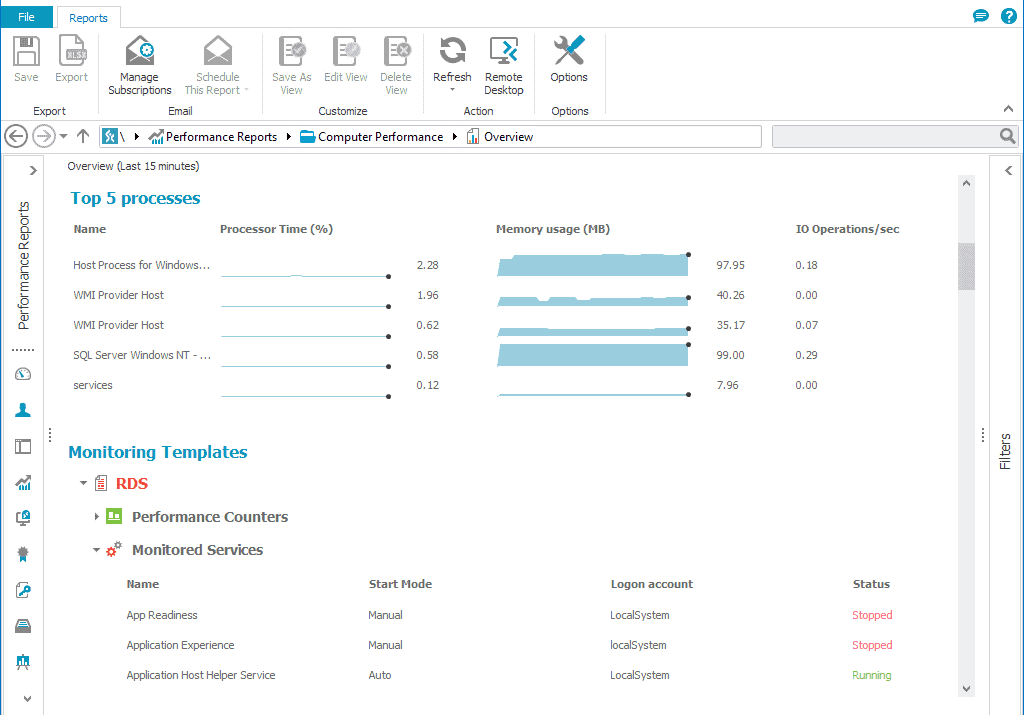This screenshot has height=715, width=1024.
Task: Open the user sidebar icon
Action: [23, 410]
